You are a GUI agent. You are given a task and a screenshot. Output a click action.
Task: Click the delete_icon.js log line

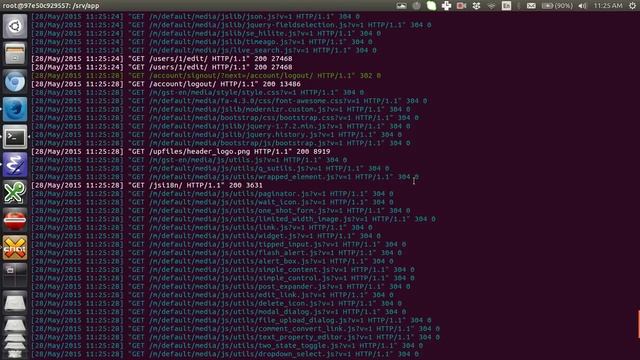click(x=217, y=303)
